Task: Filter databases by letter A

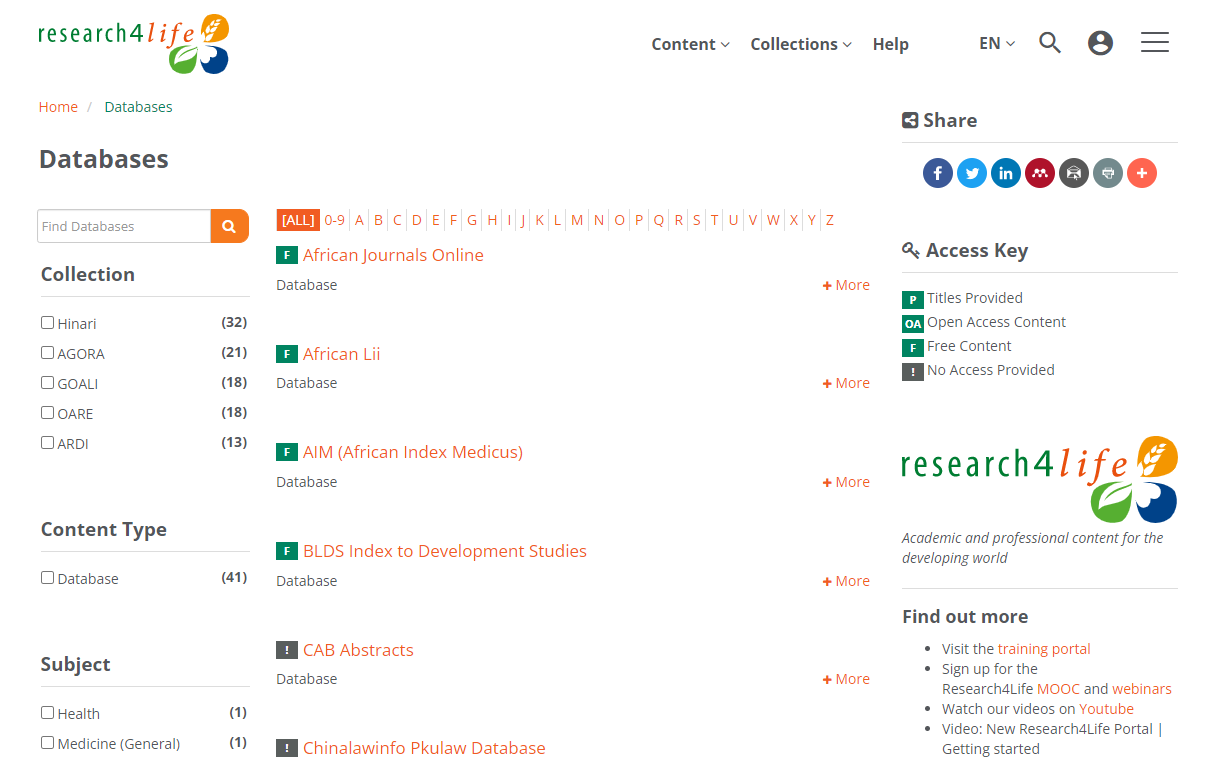Action: [x=359, y=220]
